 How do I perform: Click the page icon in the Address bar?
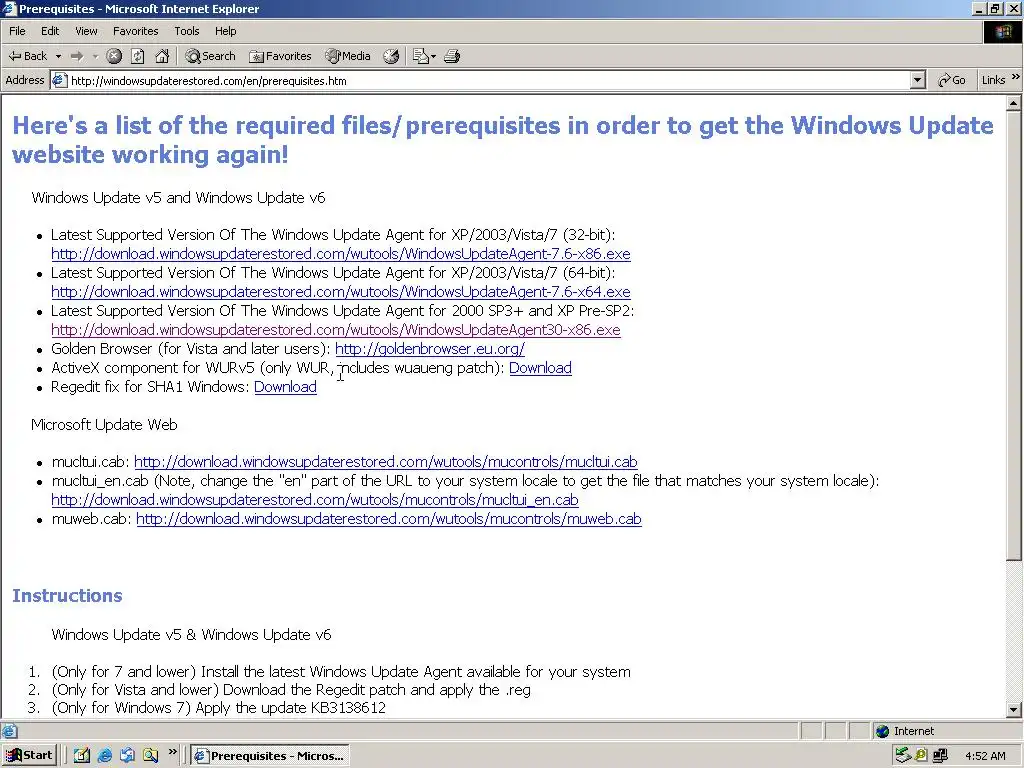59,80
